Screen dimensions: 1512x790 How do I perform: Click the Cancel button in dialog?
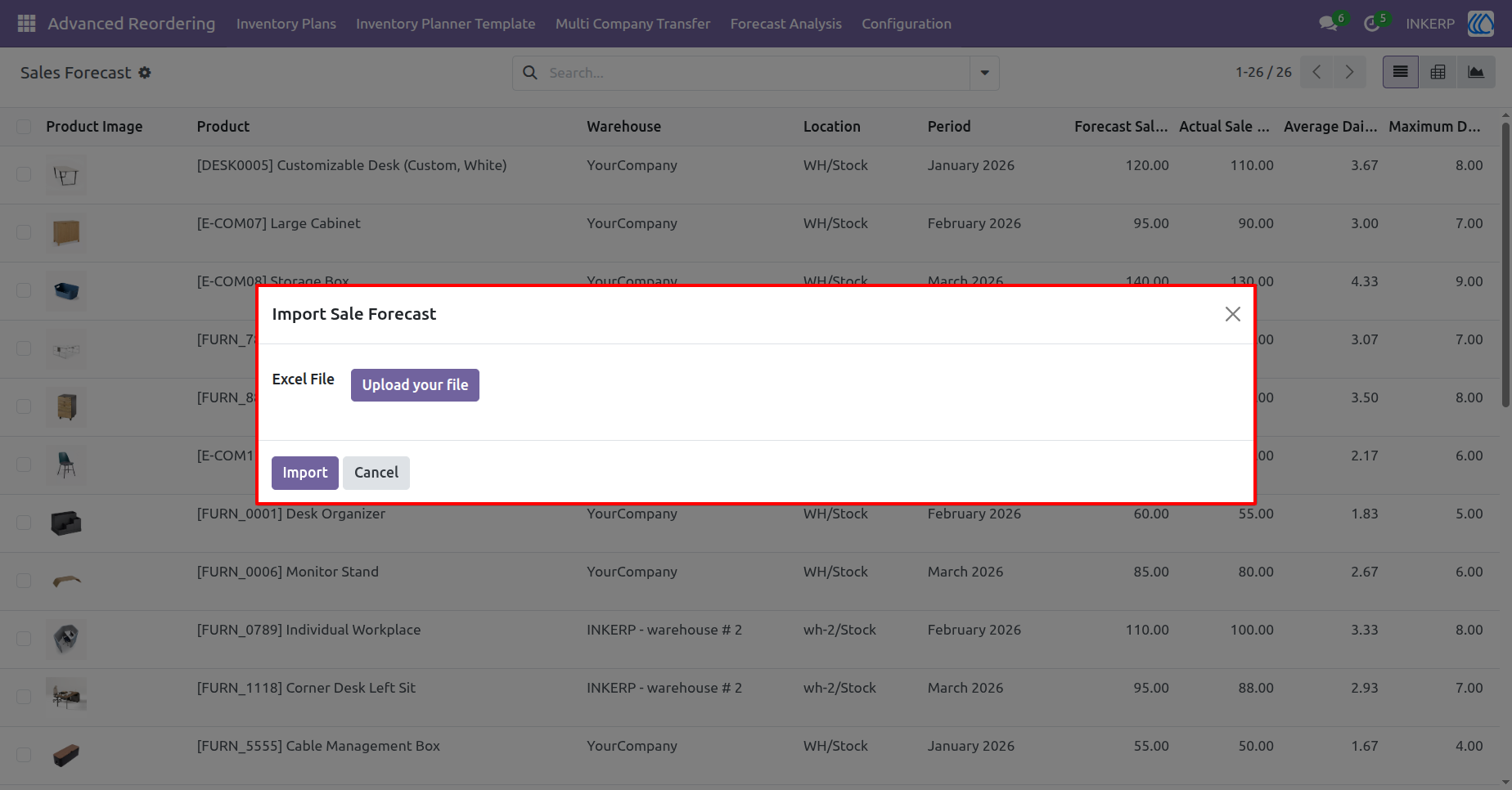(x=376, y=473)
